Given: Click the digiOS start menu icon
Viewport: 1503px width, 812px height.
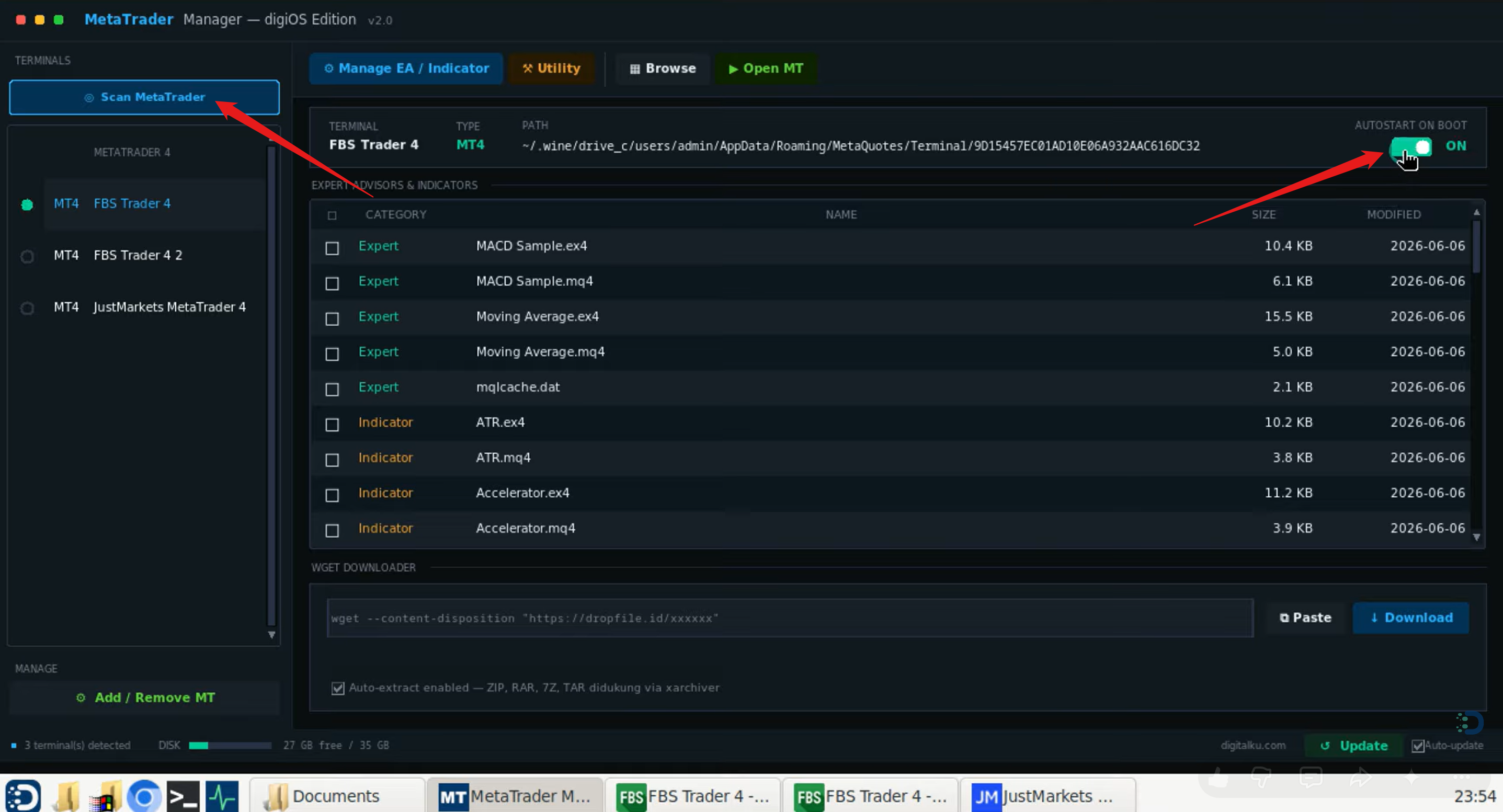Looking at the screenshot, I should click(x=23, y=796).
